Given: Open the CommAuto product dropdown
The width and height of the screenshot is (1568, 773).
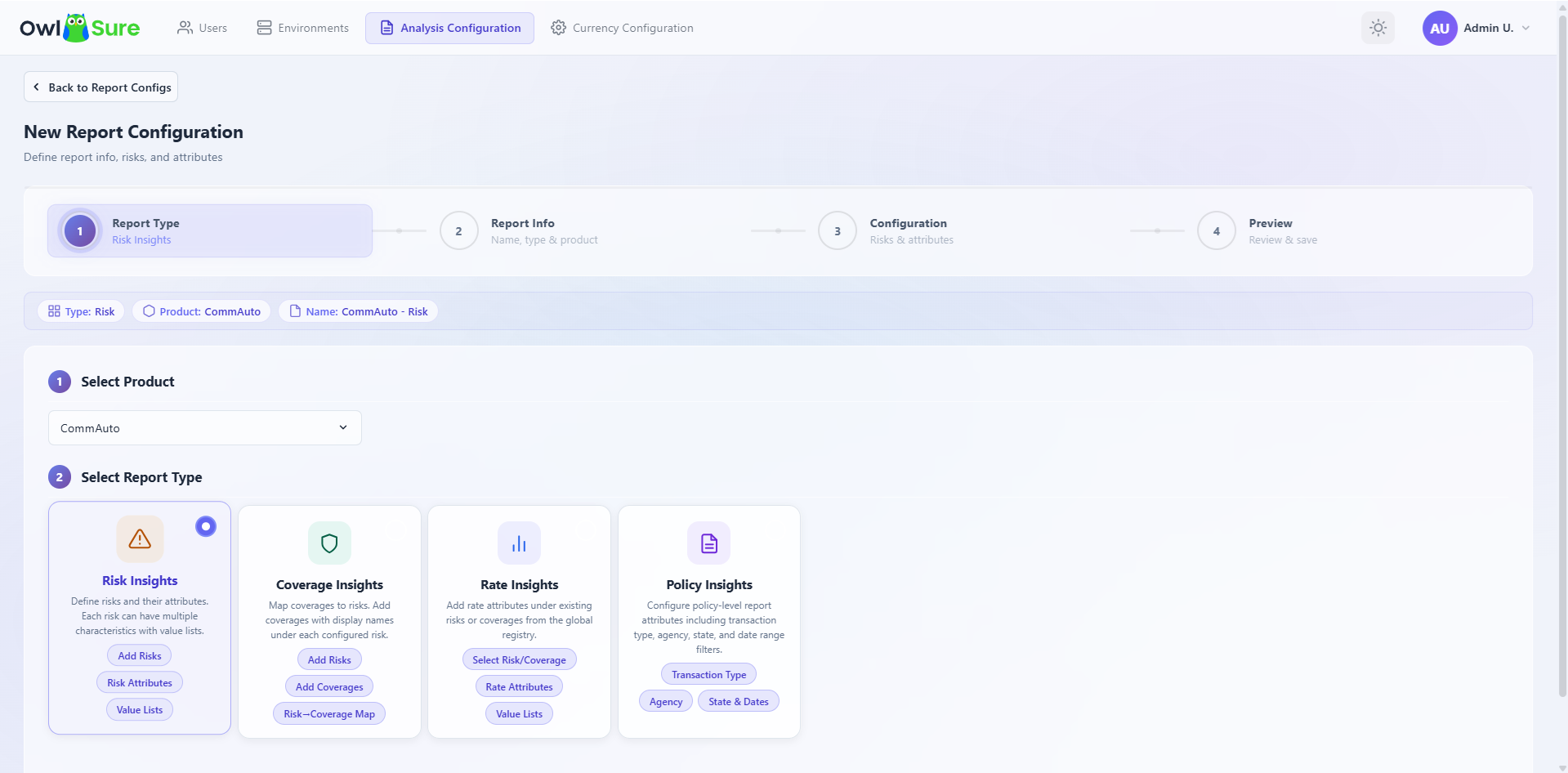Looking at the screenshot, I should pos(205,428).
